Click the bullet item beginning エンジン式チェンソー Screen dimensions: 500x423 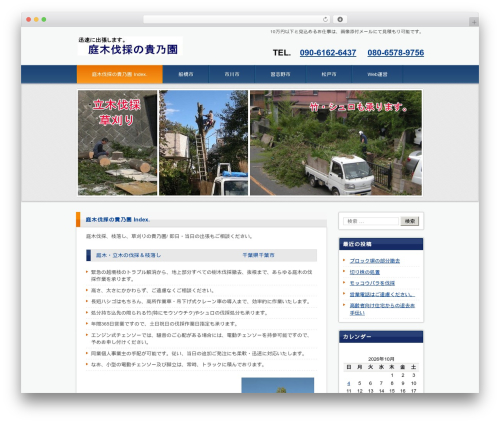point(200,339)
